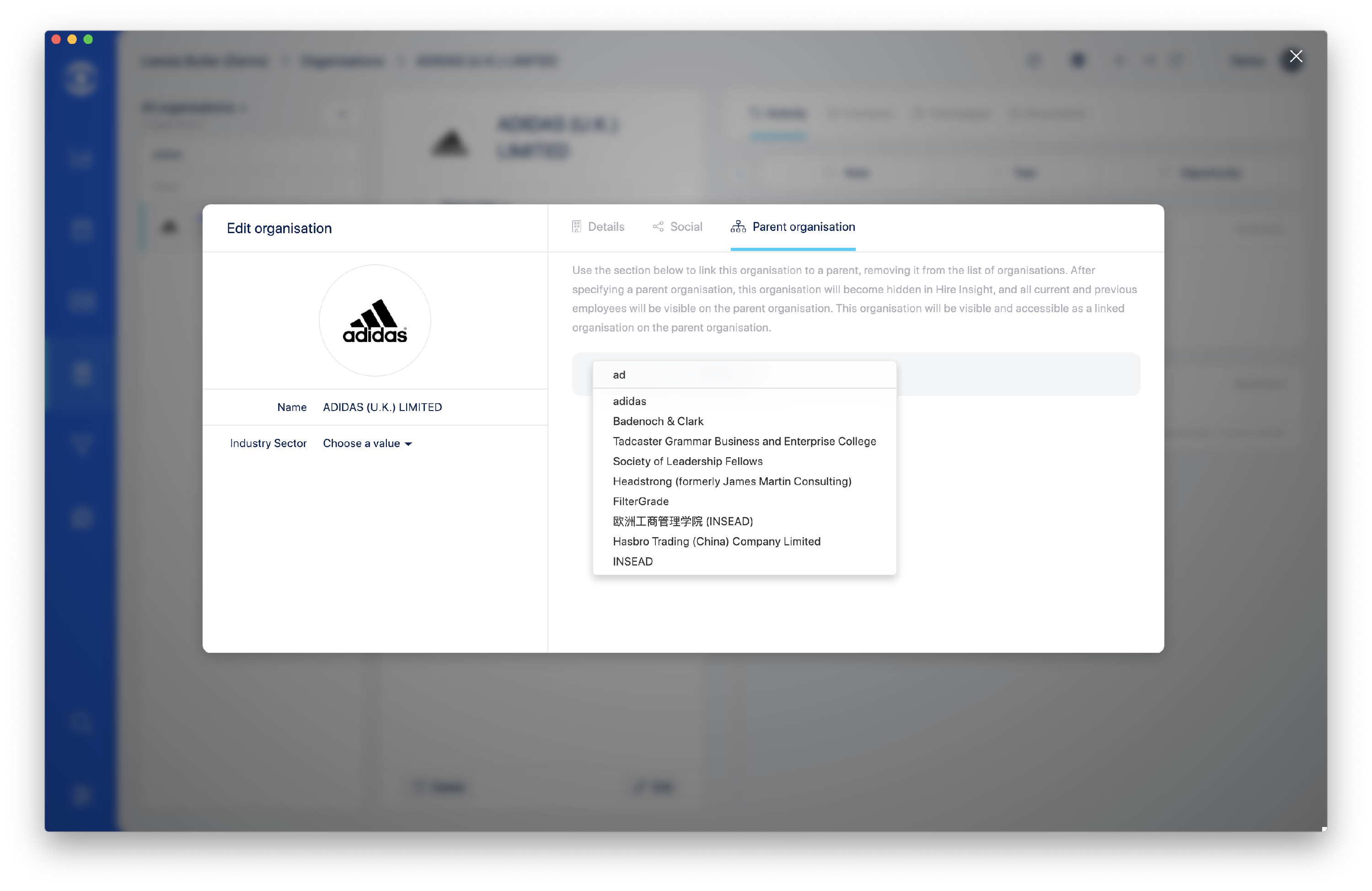The height and width of the screenshot is (891, 1372).
Task: Close the modal with the X icon
Action: click(x=1296, y=57)
